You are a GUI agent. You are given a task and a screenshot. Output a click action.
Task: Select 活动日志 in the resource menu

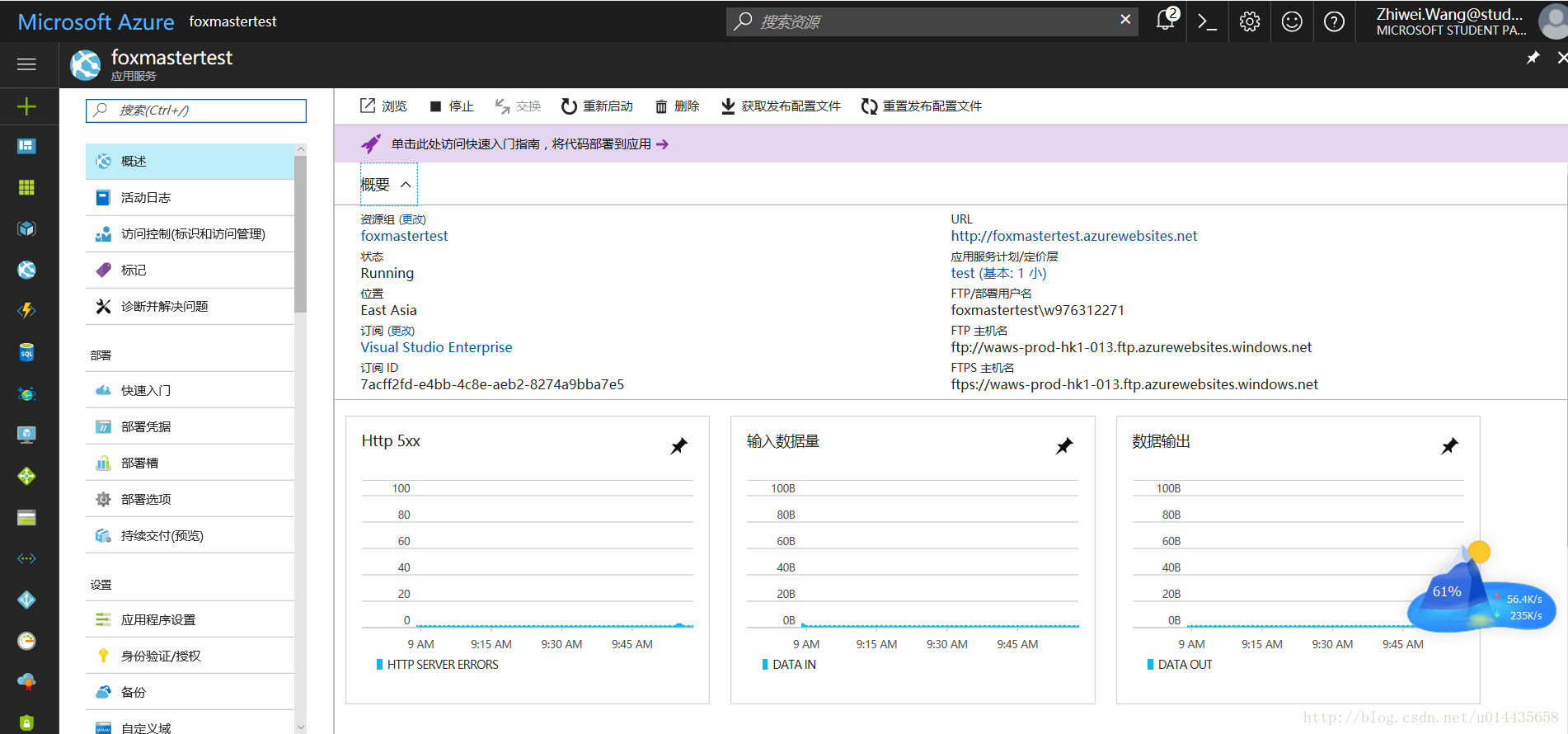click(190, 197)
